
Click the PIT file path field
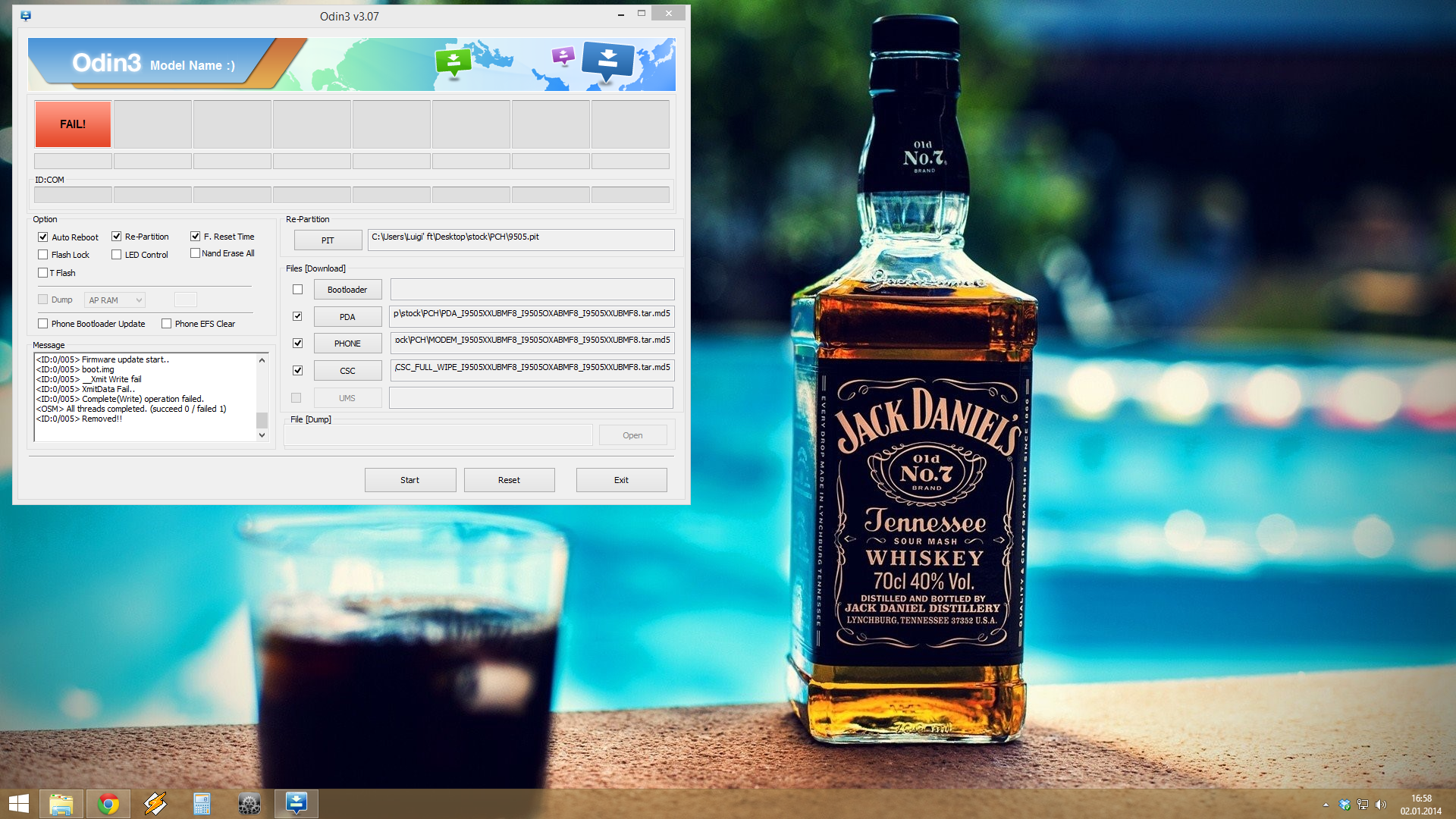pos(521,240)
